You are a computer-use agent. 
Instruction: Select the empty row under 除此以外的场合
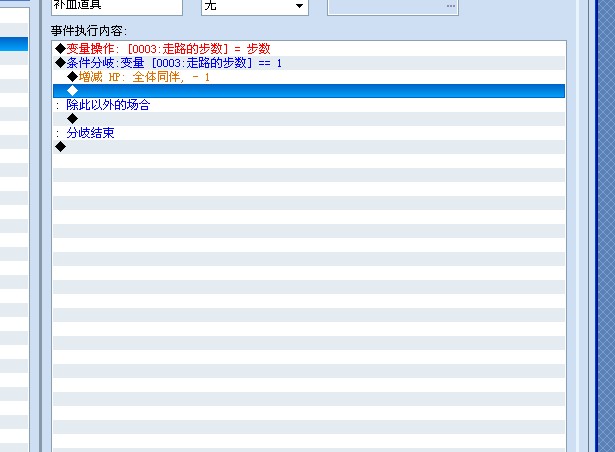(x=309, y=119)
